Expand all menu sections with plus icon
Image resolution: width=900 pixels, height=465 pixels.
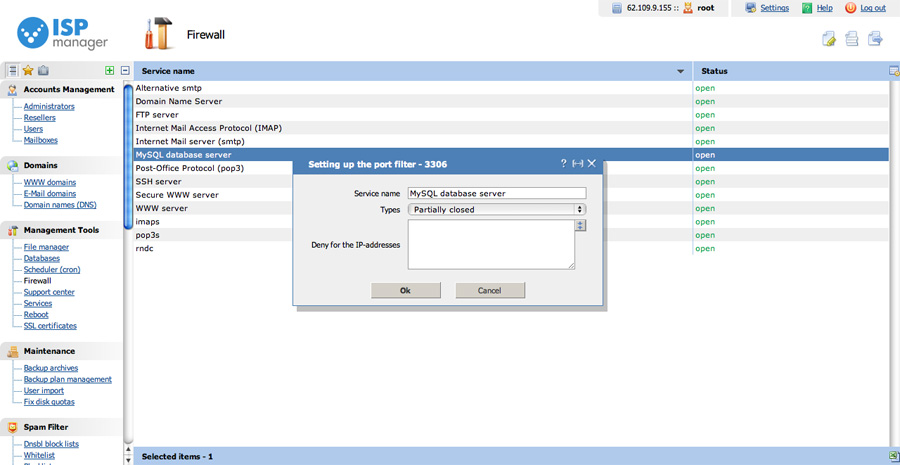(110, 71)
